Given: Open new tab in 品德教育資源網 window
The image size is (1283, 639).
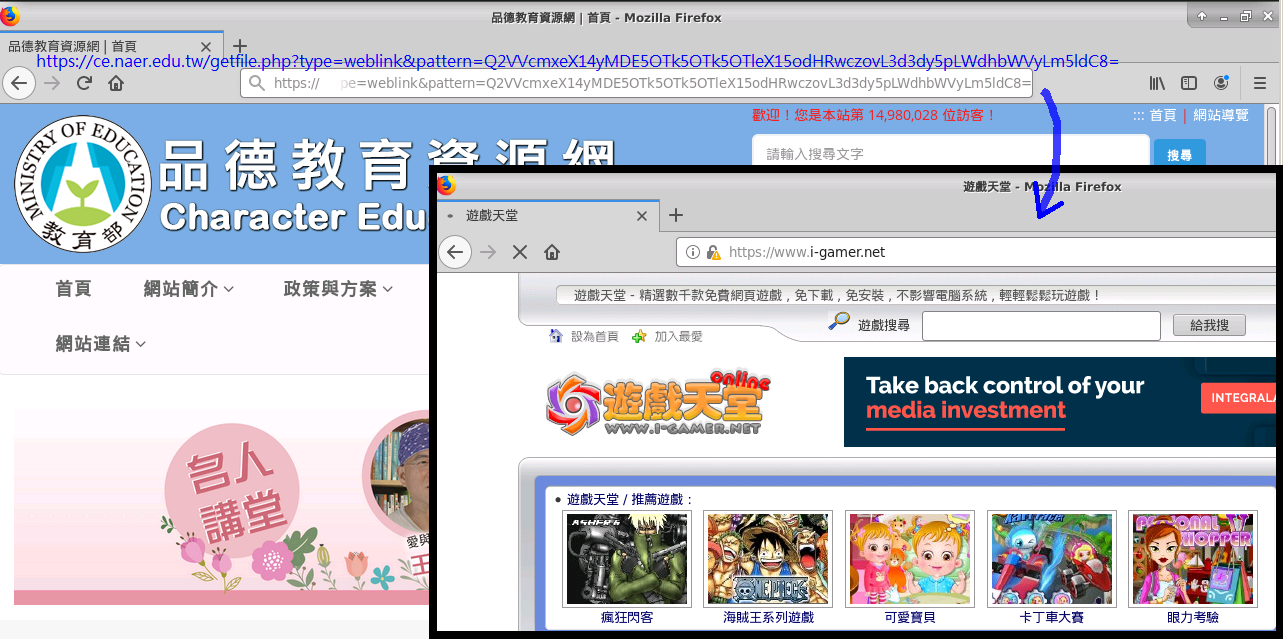Looking at the screenshot, I should point(239,46).
